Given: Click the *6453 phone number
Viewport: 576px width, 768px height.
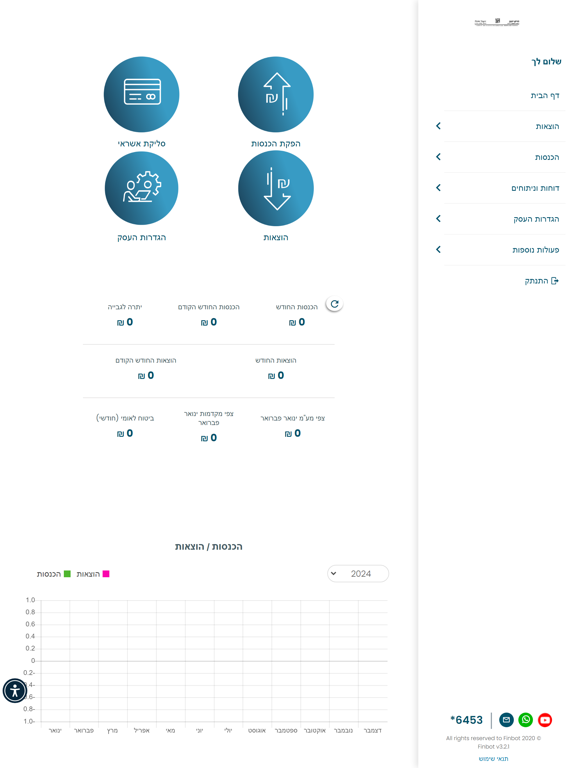Looking at the screenshot, I should [x=467, y=720].
